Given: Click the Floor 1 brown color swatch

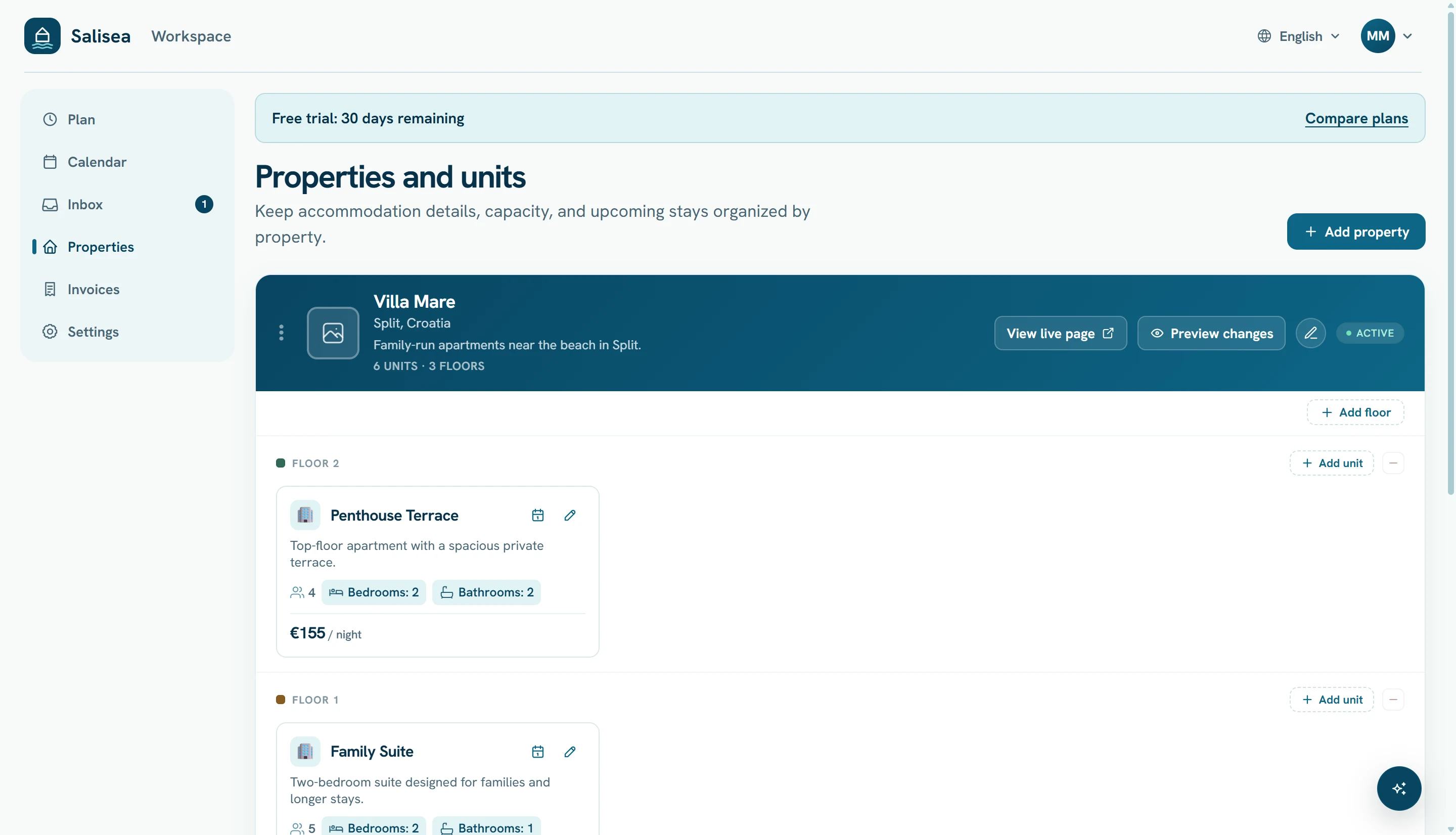Looking at the screenshot, I should click(x=281, y=700).
